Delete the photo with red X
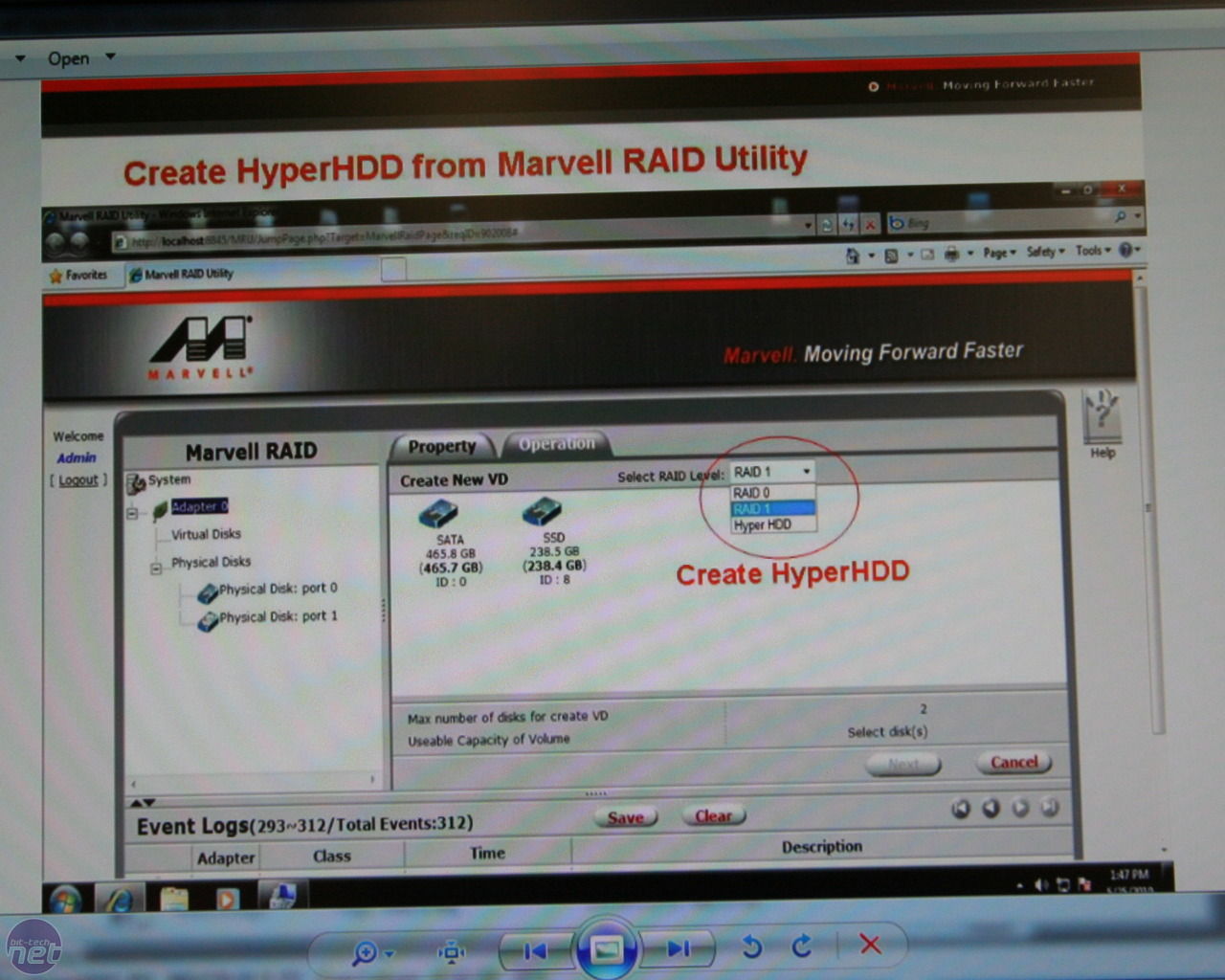Image resolution: width=1225 pixels, height=980 pixels. point(870,946)
